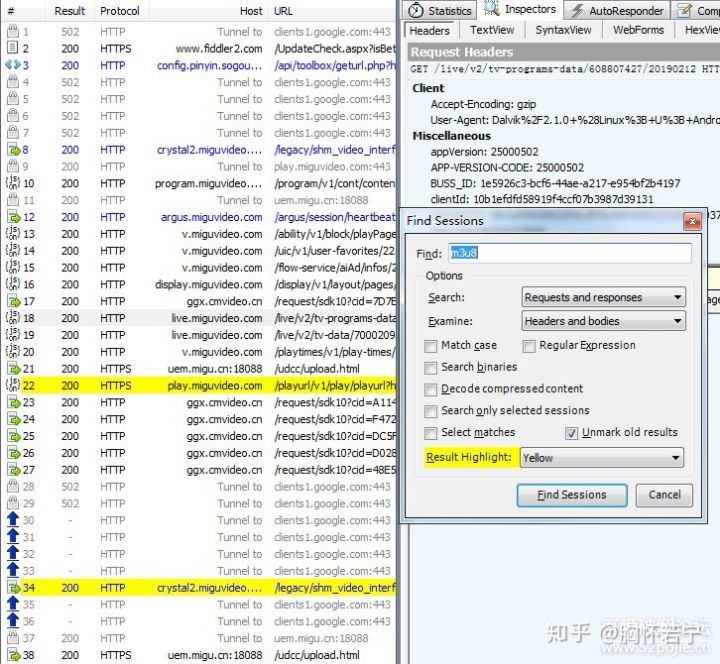
Task: Click the green arrow icon on session 8
Action: (12, 150)
